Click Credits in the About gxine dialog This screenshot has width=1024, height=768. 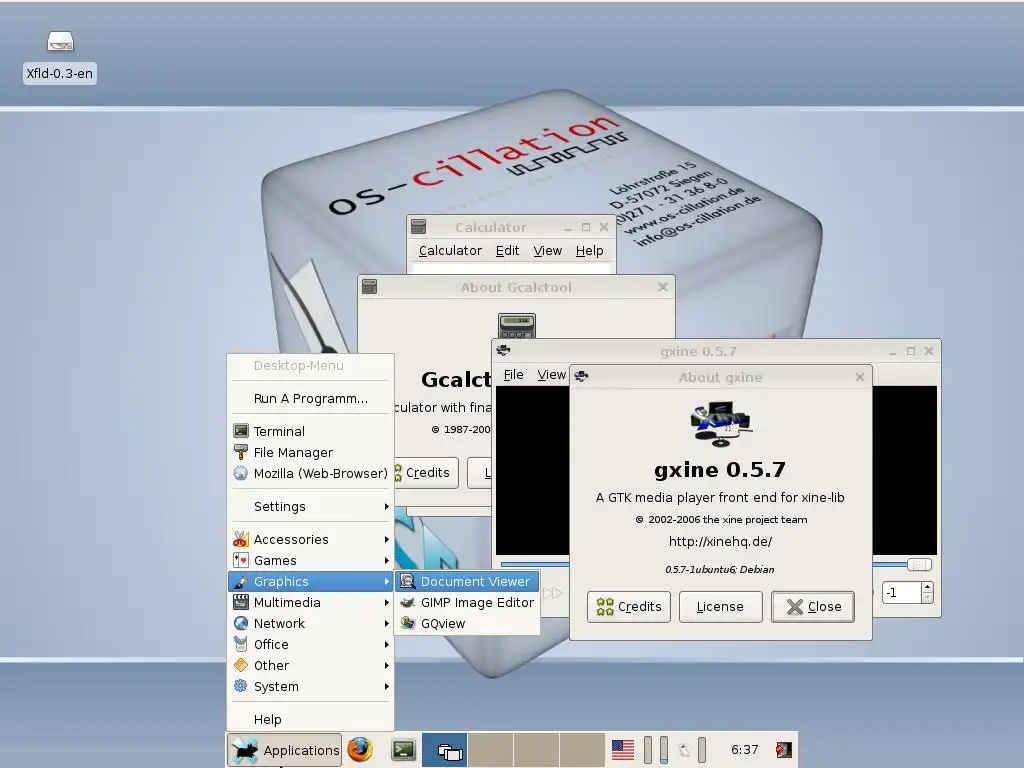pyautogui.click(x=628, y=607)
